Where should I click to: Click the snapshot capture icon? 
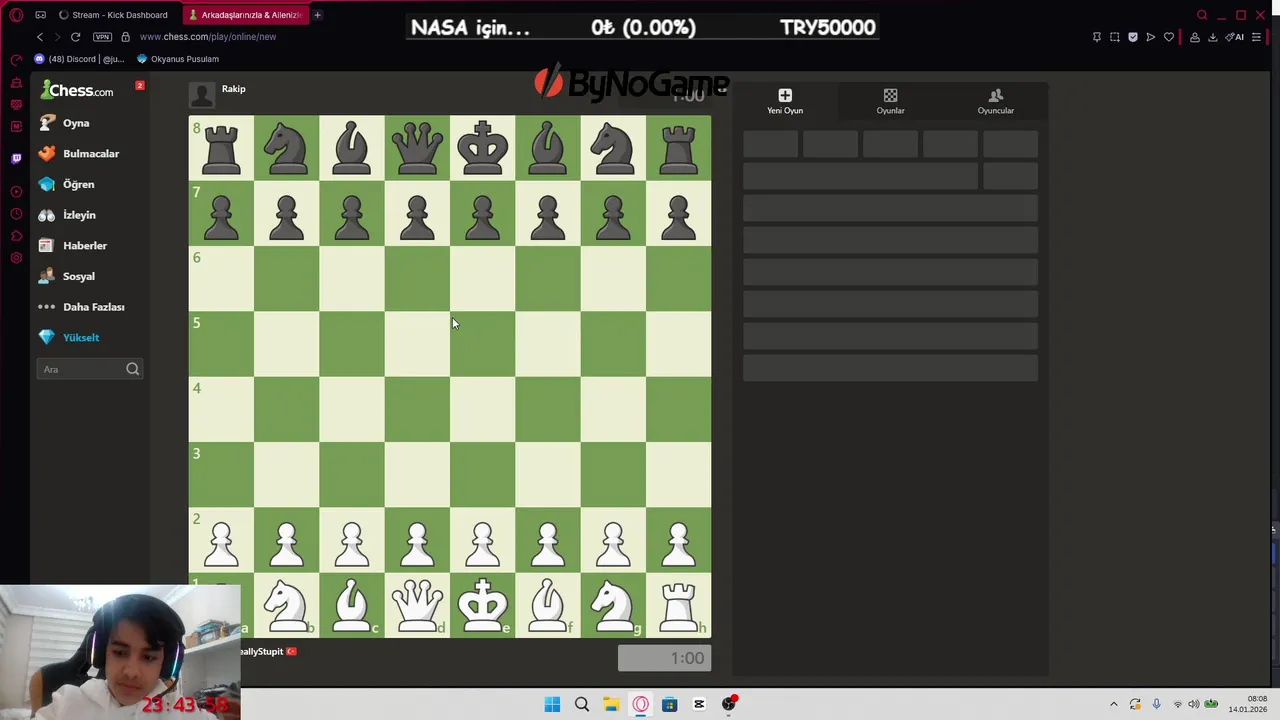1115,37
